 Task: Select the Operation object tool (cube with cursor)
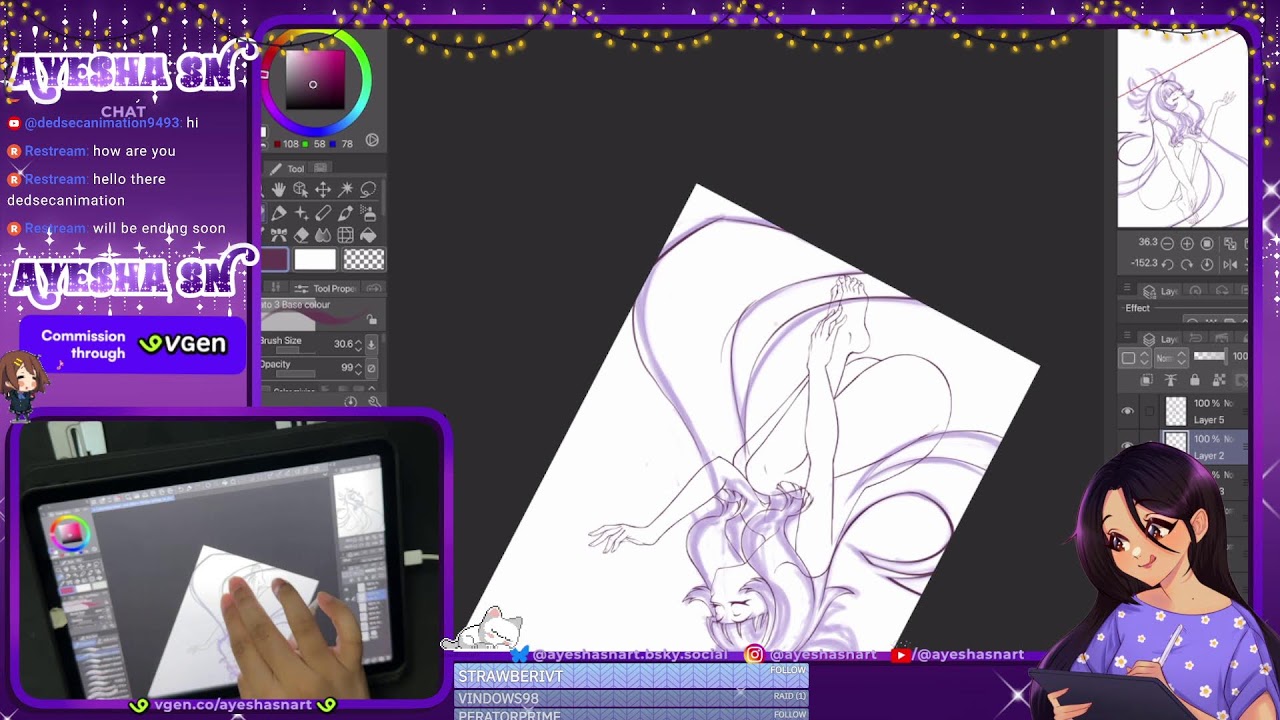coord(300,189)
